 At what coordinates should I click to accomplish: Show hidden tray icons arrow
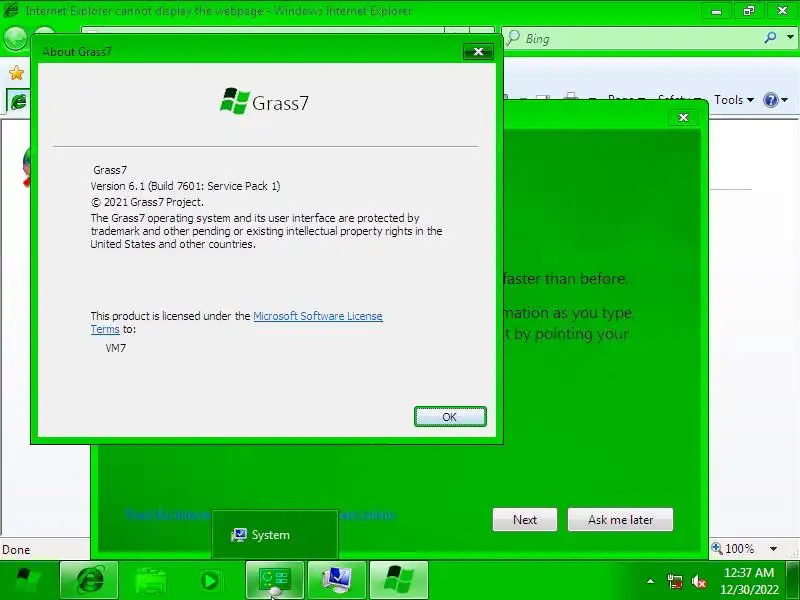click(x=651, y=581)
